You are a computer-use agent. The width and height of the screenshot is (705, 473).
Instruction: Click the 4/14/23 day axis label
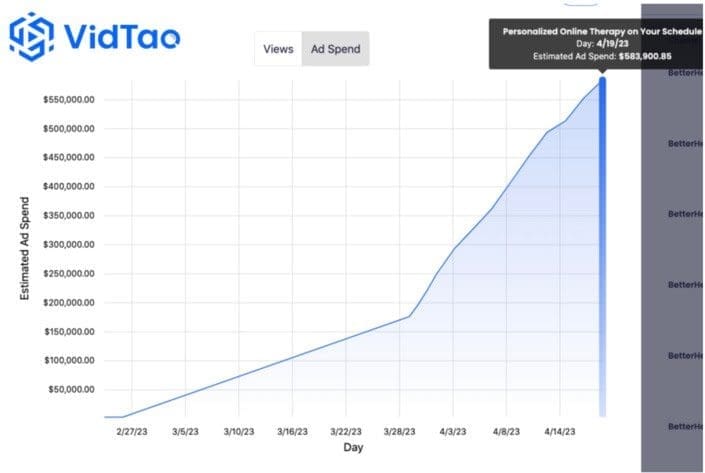(x=561, y=431)
